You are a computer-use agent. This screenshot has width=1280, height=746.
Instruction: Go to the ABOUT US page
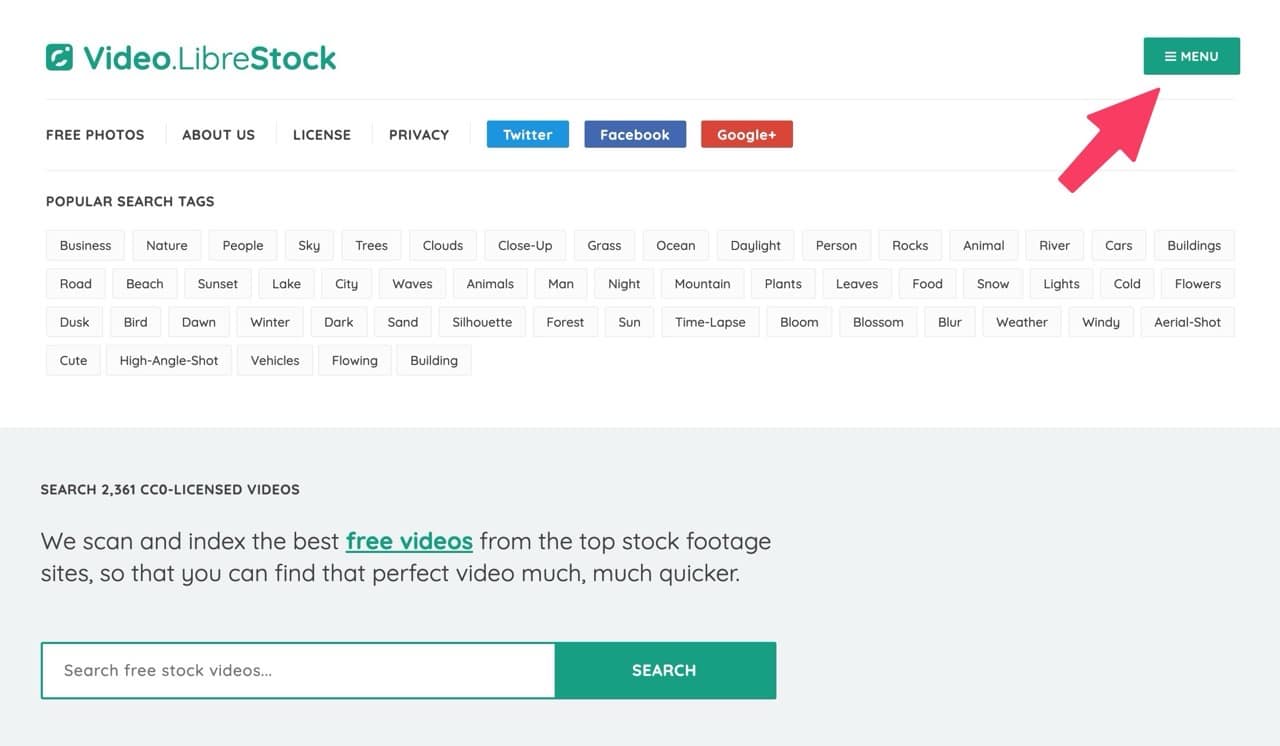coord(218,135)
